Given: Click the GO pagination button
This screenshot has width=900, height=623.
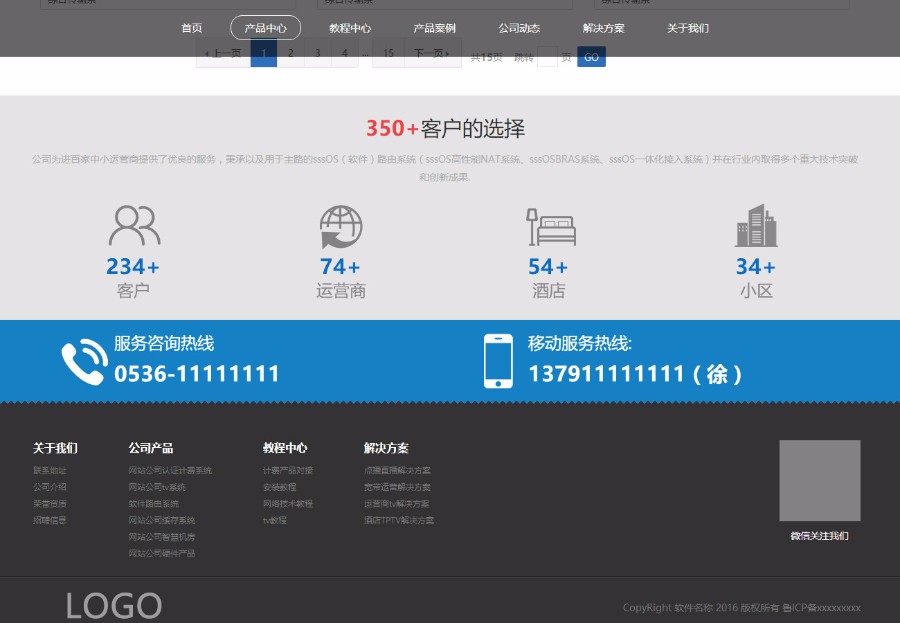Looking at the screenshot, I should click(x=592, y=56).
